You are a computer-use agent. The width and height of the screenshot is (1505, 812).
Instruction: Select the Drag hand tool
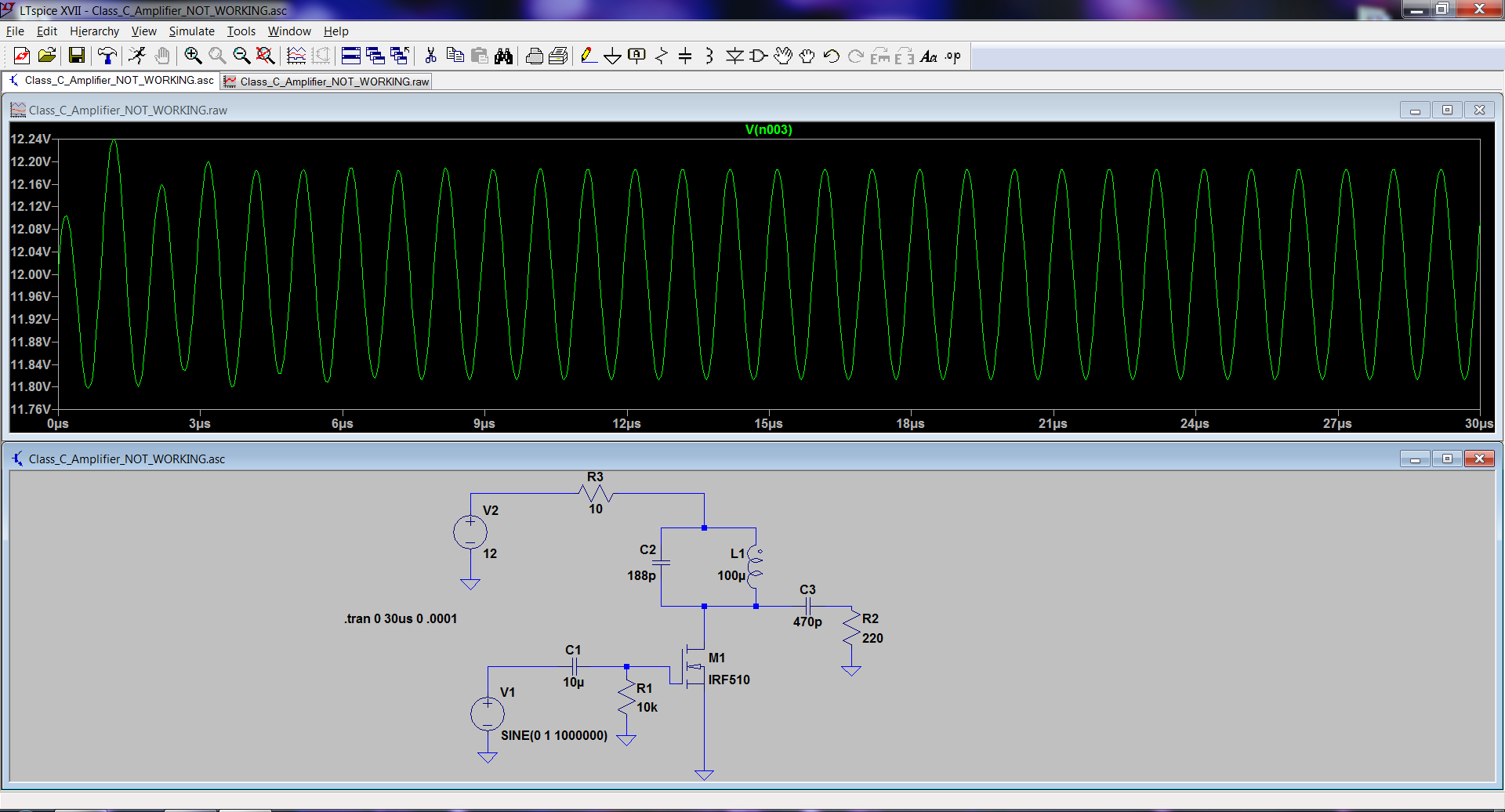pos(807,56)
